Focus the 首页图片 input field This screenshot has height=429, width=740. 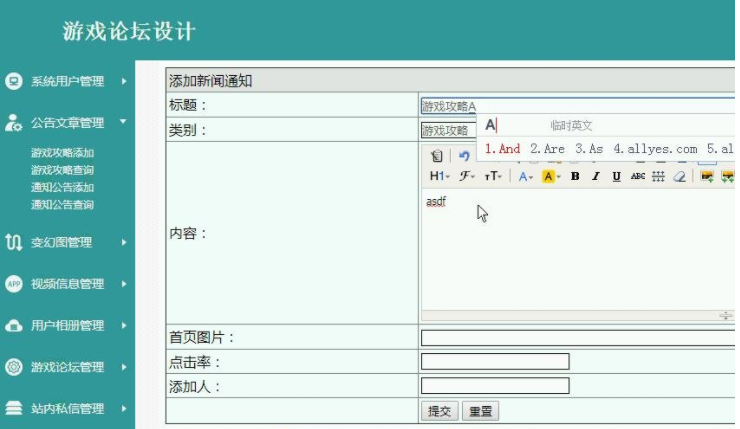(x=578, y=337)
